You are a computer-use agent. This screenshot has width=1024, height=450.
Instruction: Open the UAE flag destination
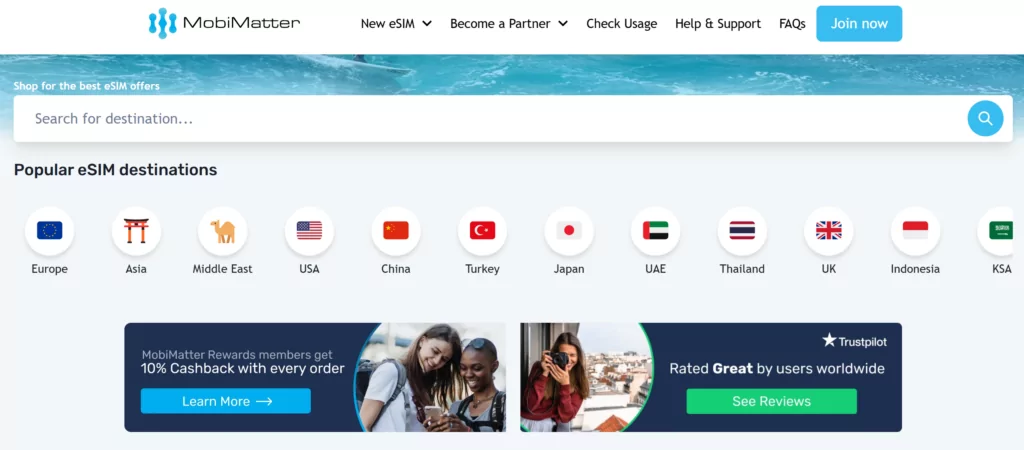[656, 231]
